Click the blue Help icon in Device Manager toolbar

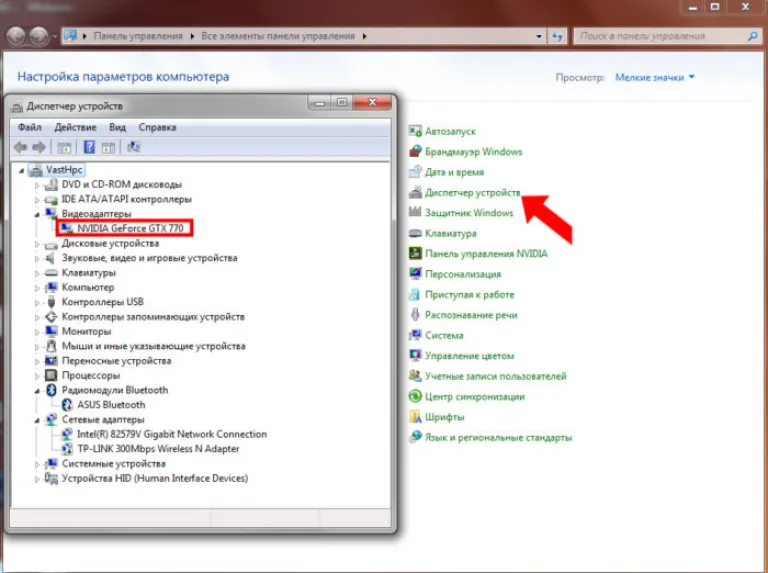(x=89, y=147)
